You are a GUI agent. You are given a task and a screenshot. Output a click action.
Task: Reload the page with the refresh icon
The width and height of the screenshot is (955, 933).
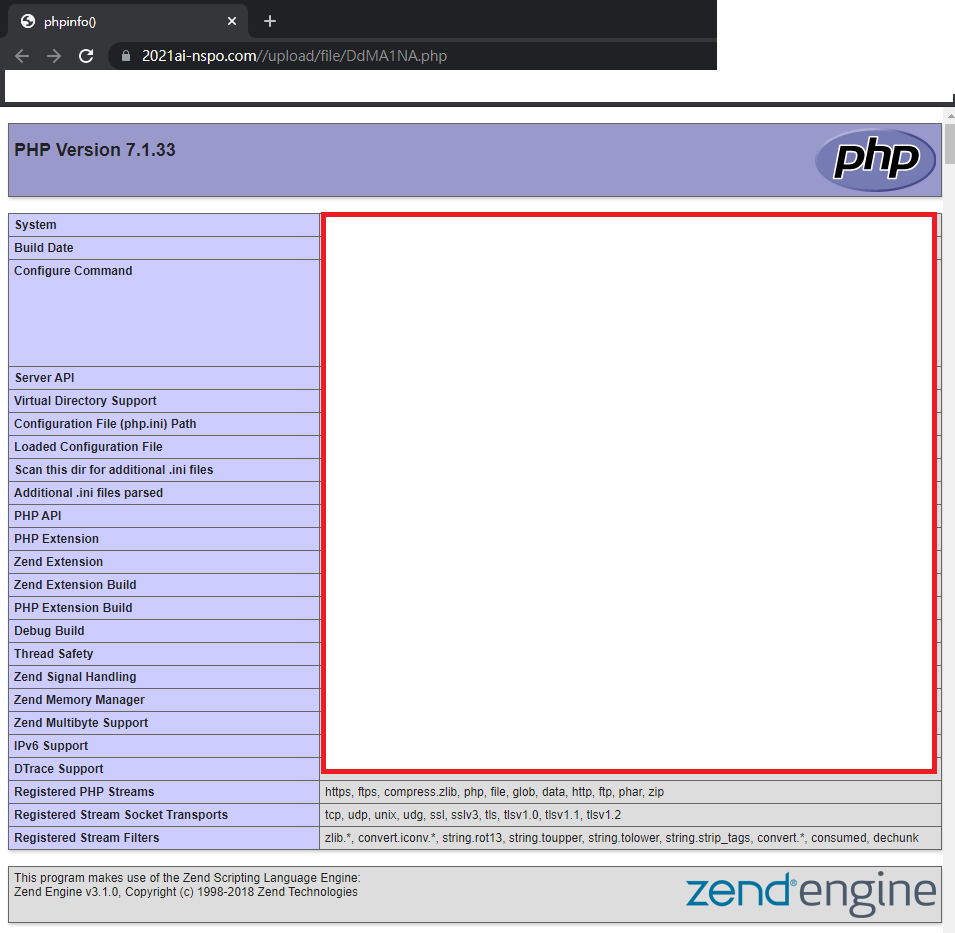[x=86, y=56]
